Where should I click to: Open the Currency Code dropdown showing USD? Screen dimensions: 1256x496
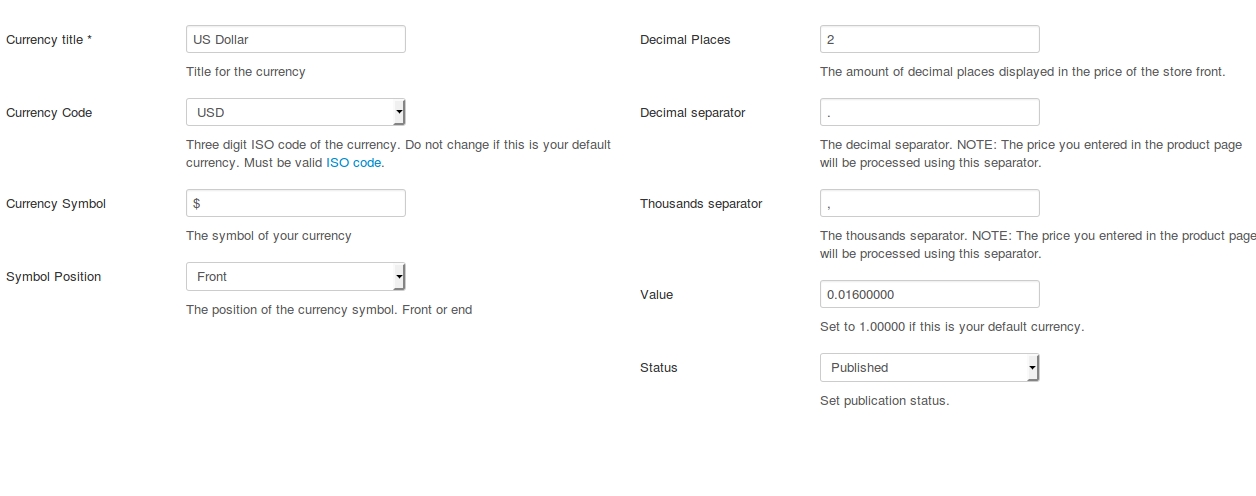point(295,112)
